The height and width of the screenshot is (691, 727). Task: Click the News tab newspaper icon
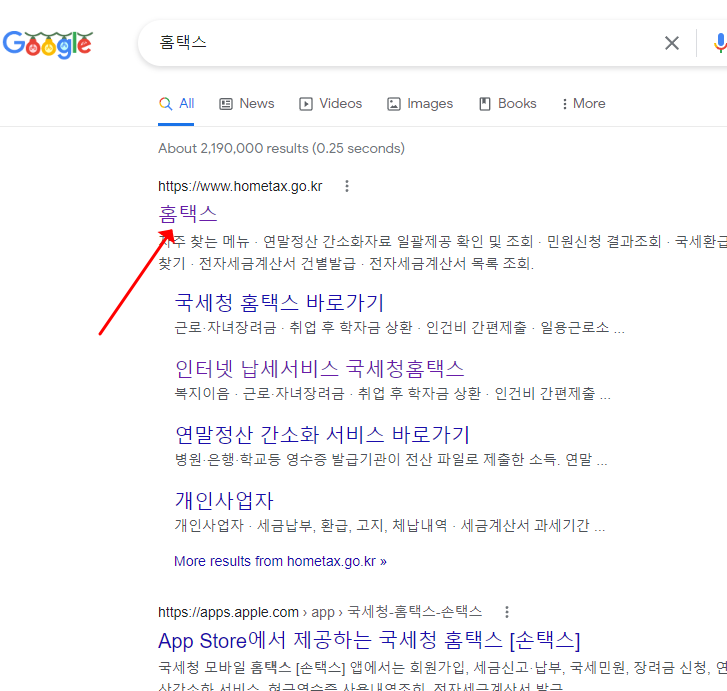click(x=226, y=104)
